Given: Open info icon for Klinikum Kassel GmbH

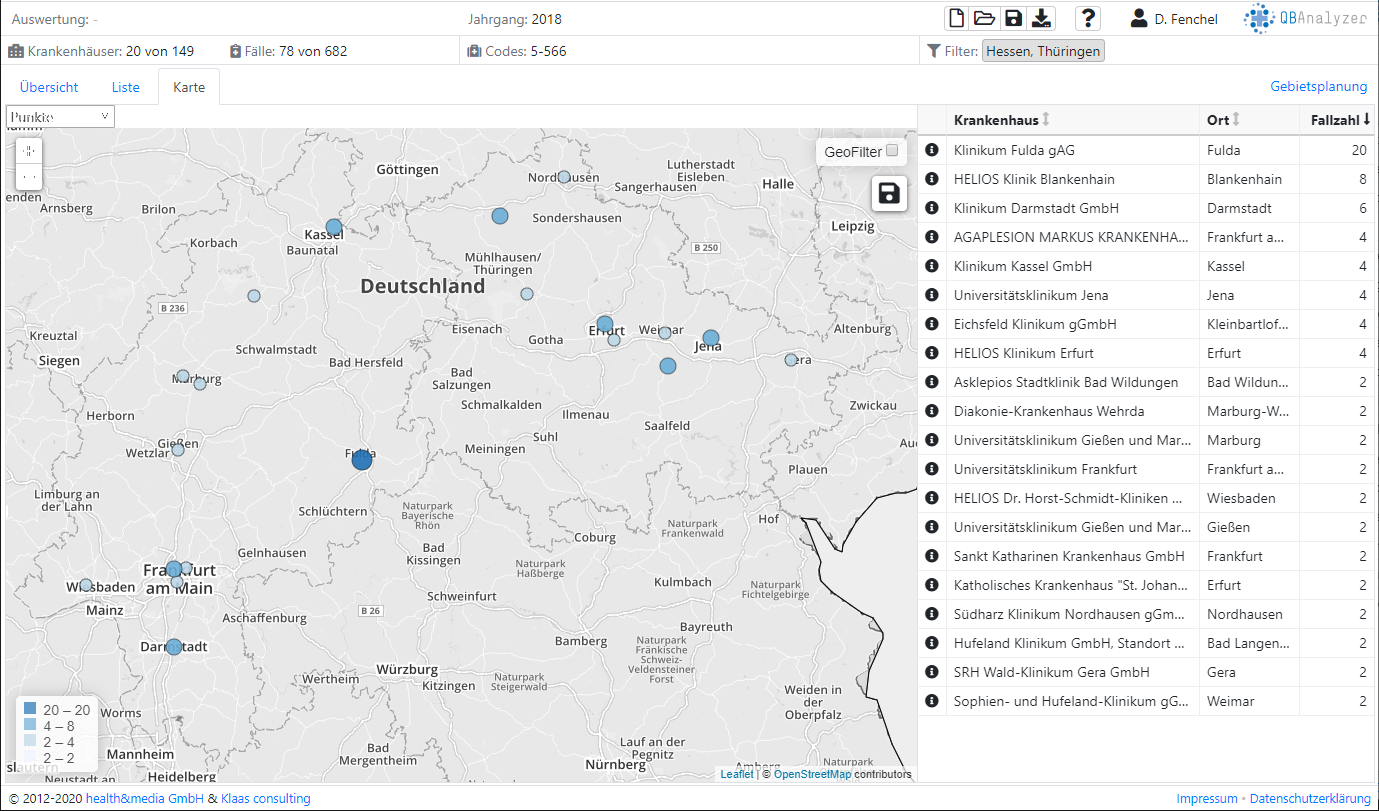Looking at the screenshot, I should tap(932, 266).
